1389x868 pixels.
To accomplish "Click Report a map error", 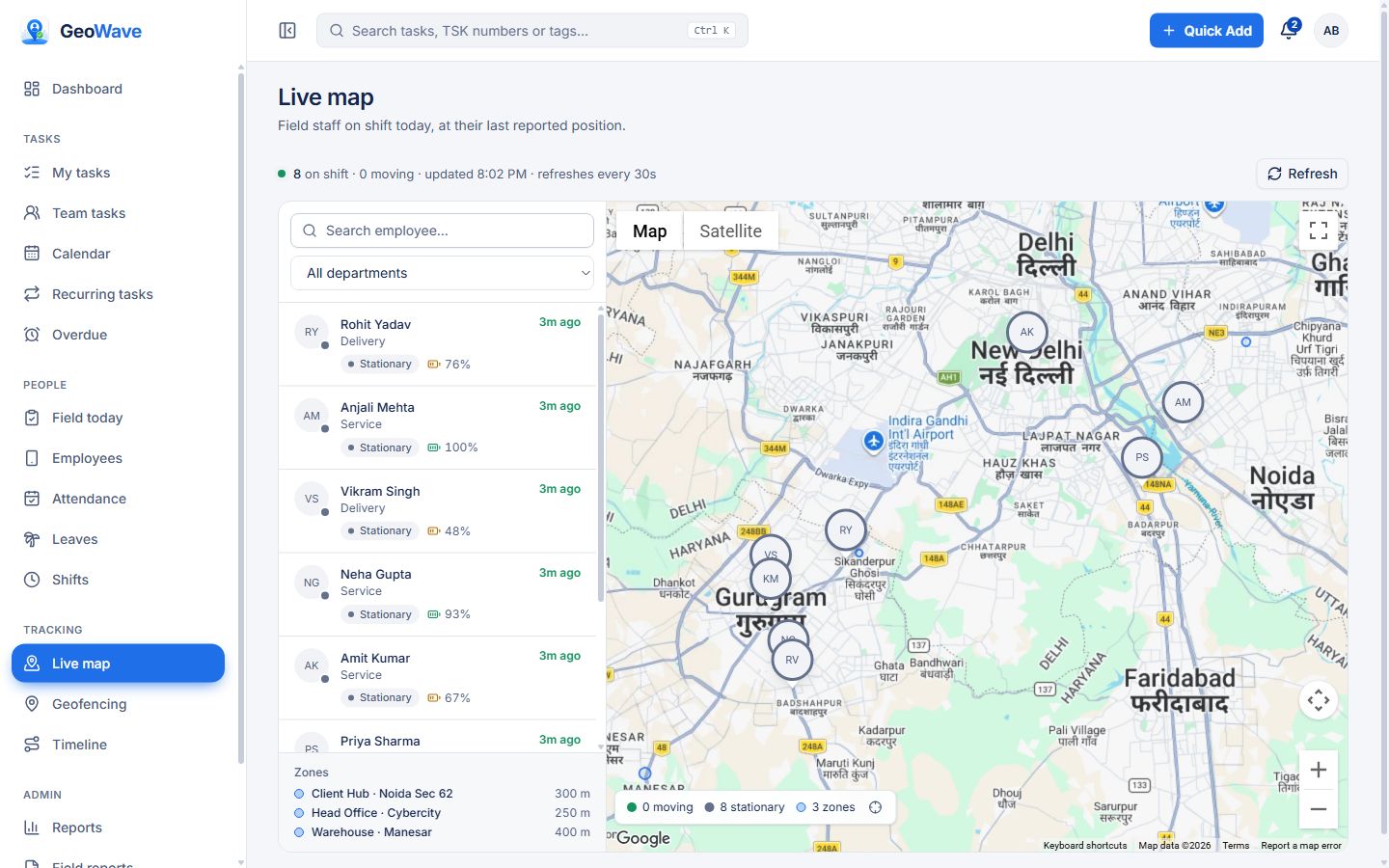I will [x=1301, y=846].
